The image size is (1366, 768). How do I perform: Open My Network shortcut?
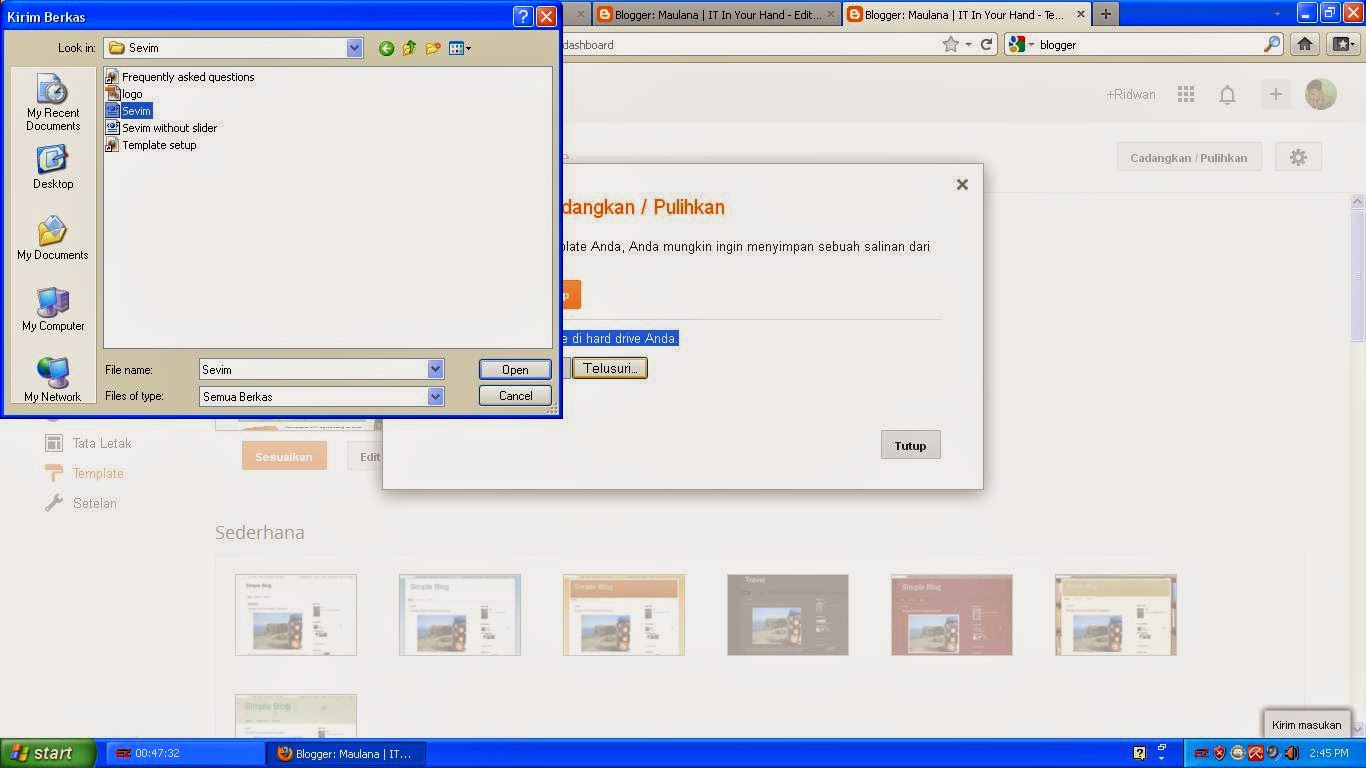point(53,380)
